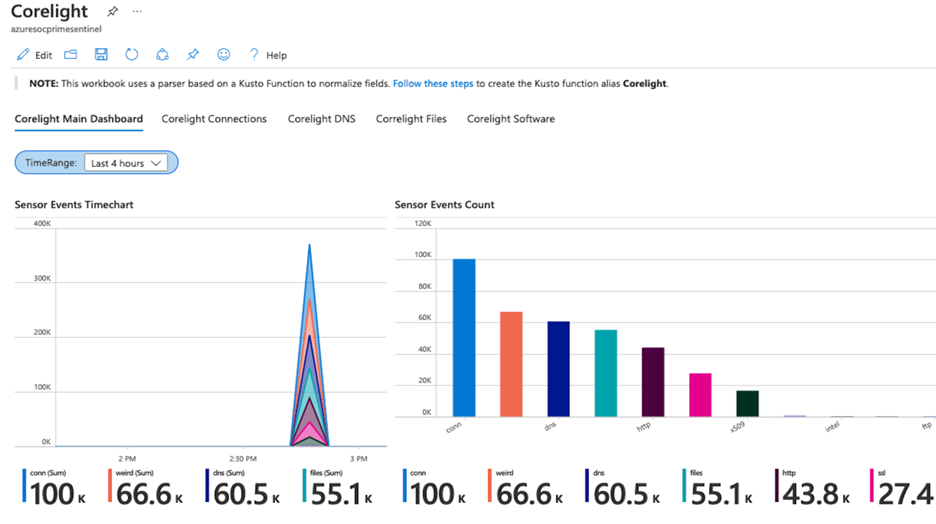Pin workbook using toolbar pin icon
The height and width of the screenshot is (524, 936).
click(x=192, y=55)
